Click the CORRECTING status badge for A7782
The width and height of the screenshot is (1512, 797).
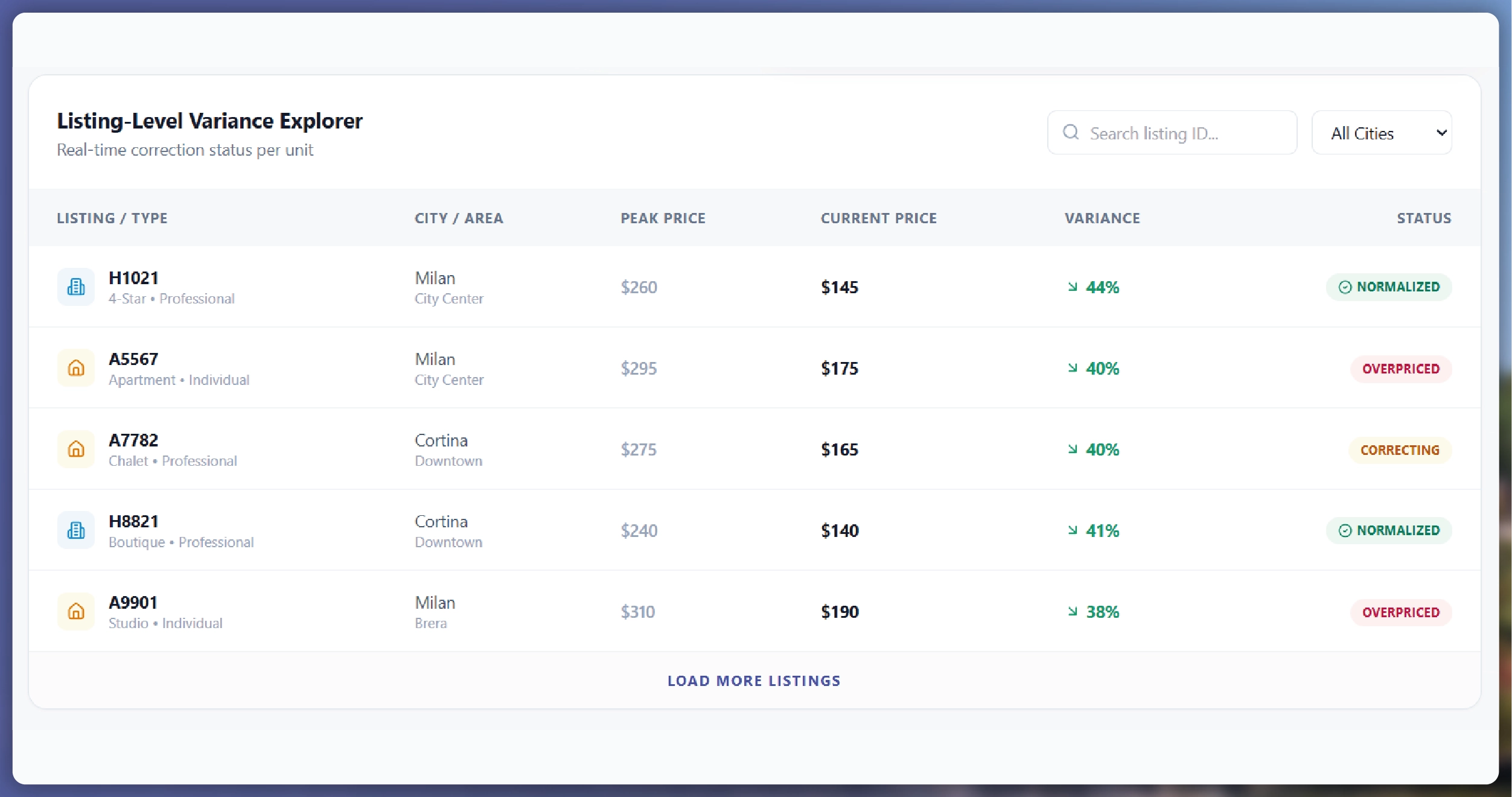pyautogui.click(x=1400, y=449)
